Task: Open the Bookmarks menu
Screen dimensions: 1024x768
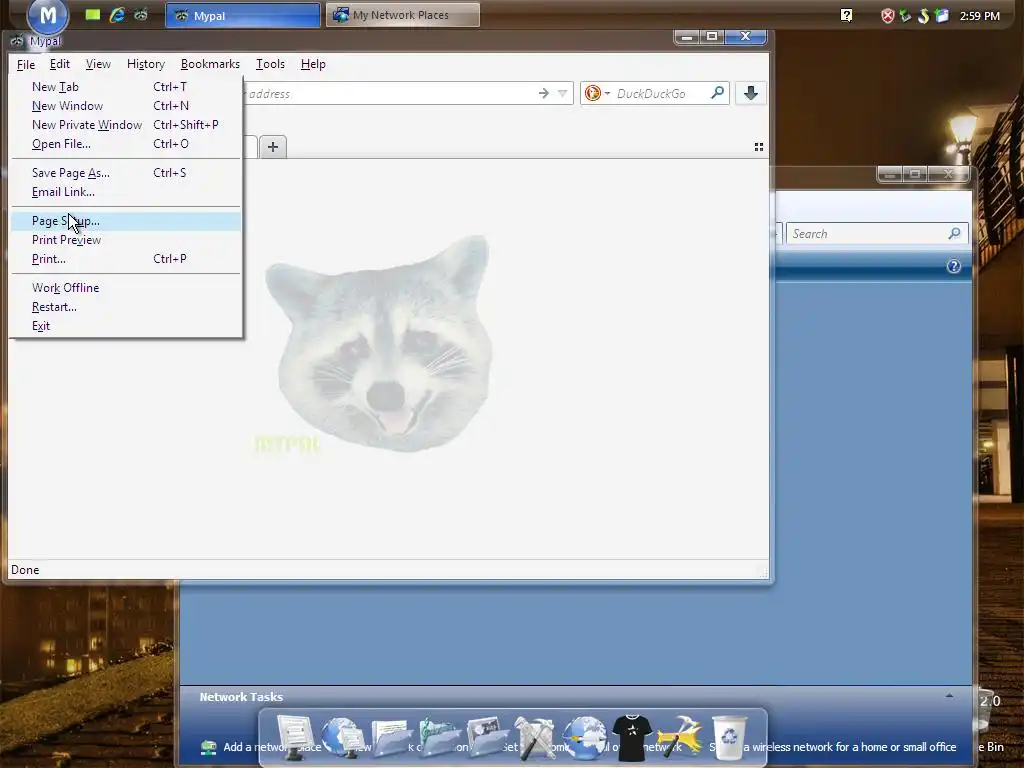Action: (210, 64)
